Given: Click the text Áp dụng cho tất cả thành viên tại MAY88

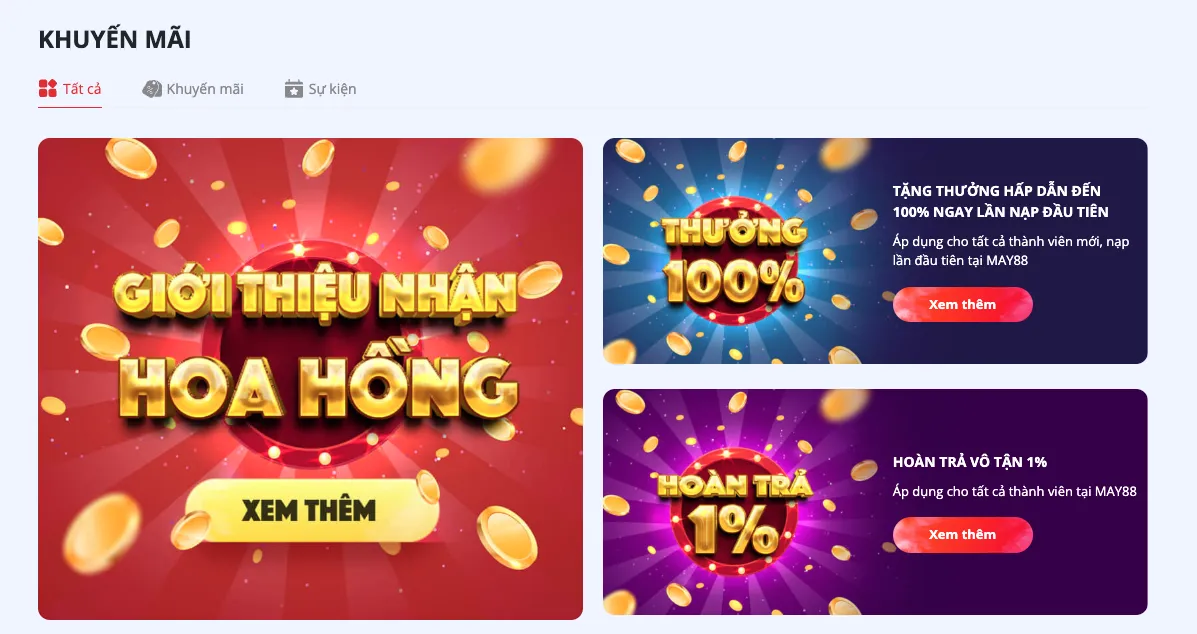Looking at the screenshot, I should [x=1015, y=491].
